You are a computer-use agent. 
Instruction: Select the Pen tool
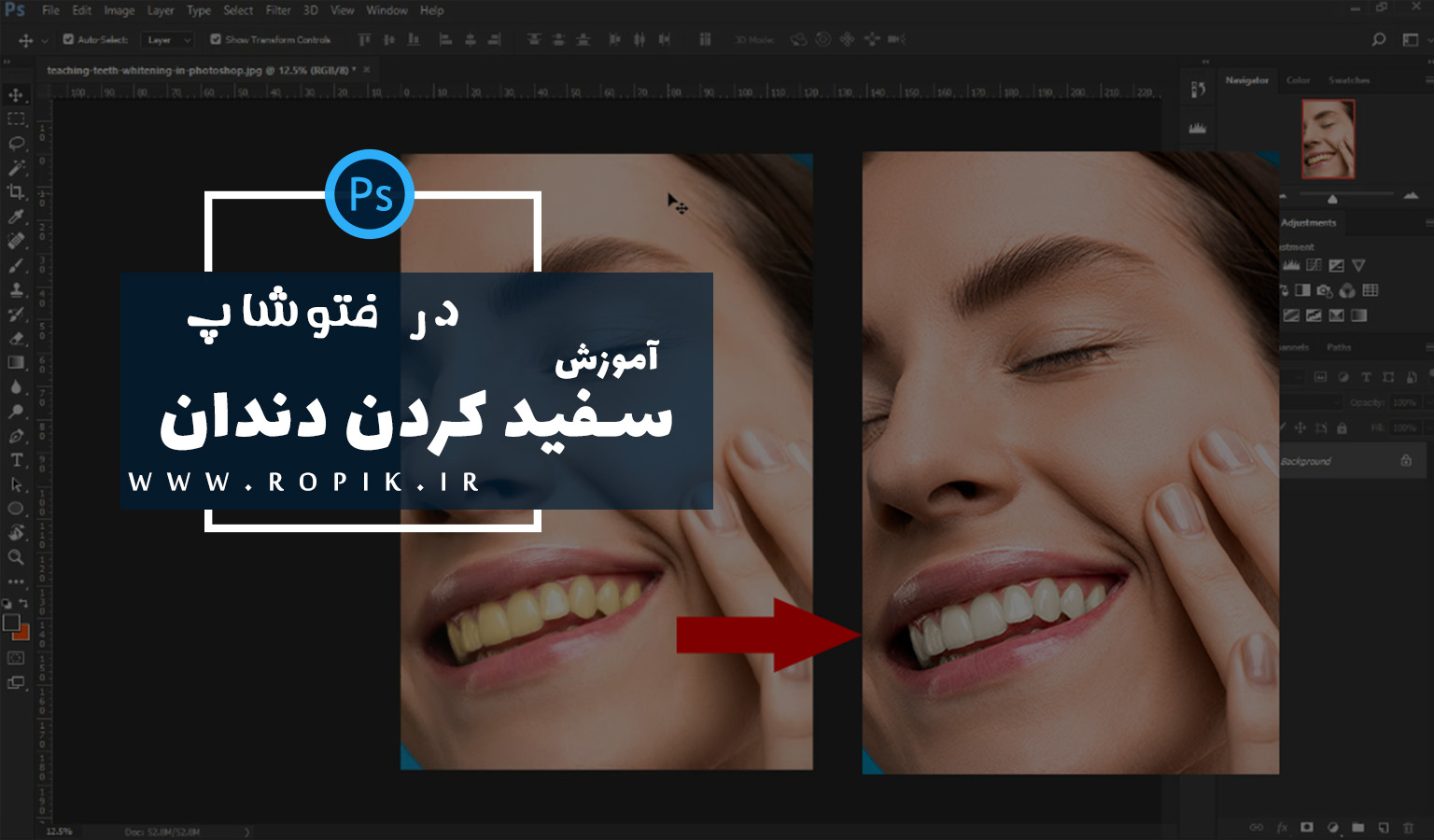(16, 436)
